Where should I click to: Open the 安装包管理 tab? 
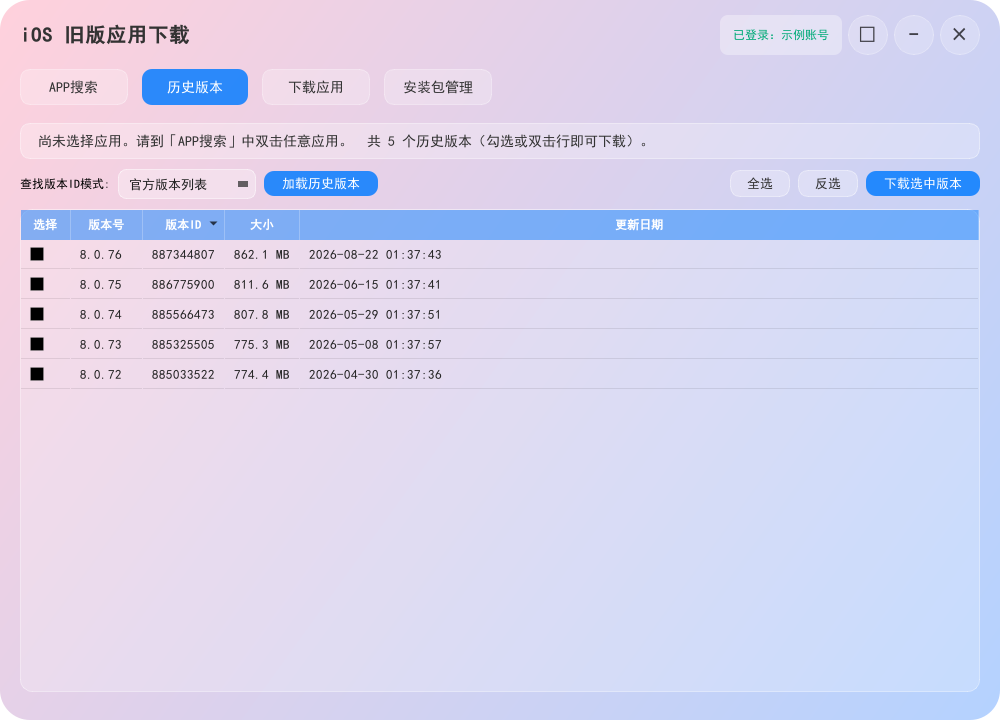tap(438, 87)
